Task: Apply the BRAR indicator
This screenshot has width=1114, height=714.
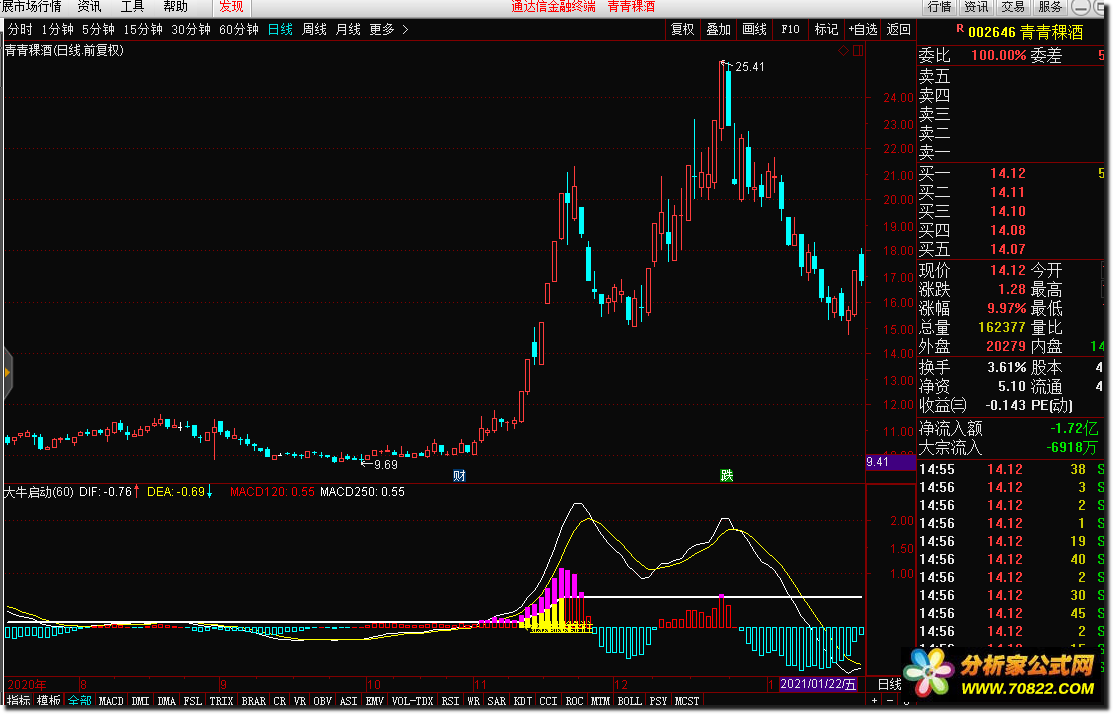Action: point(254,701)
